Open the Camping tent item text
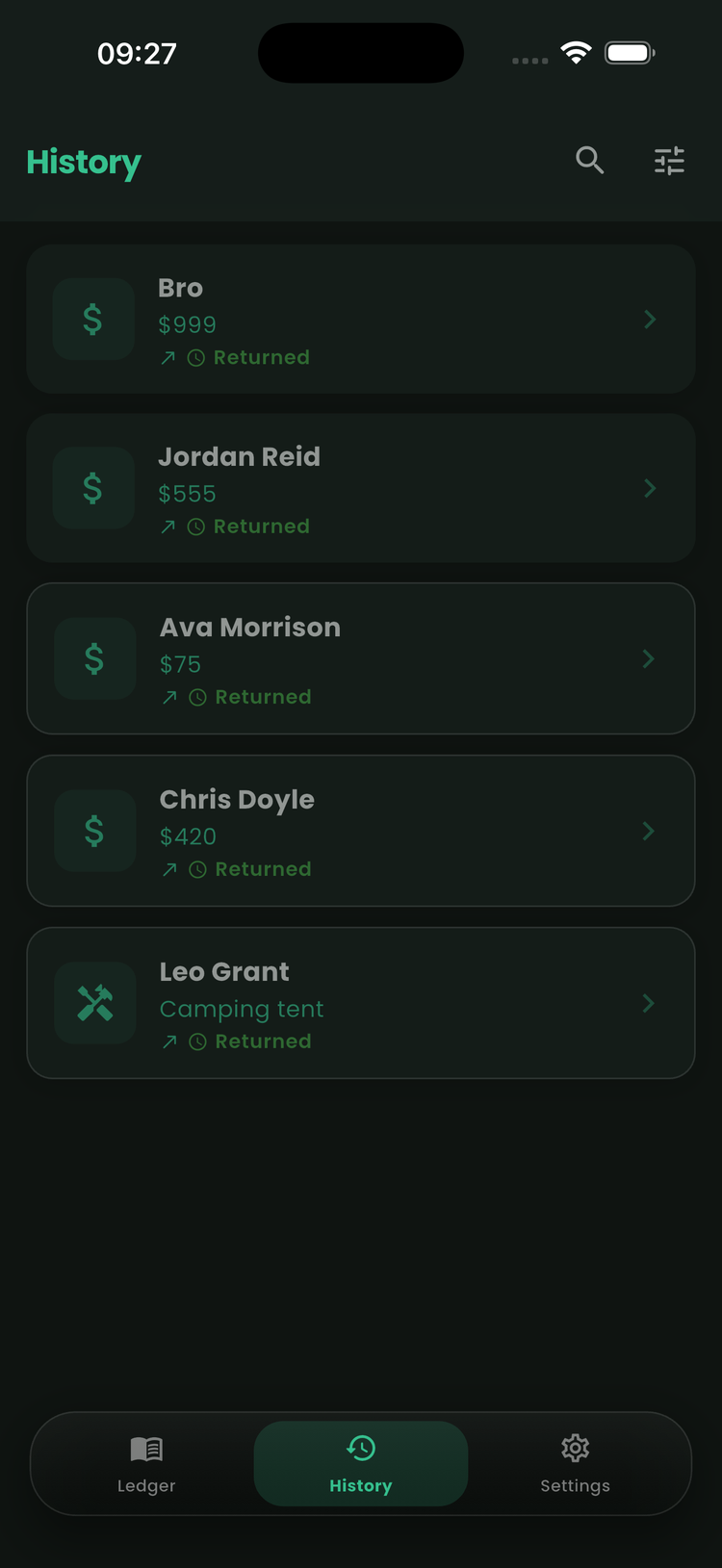The image size is (722, 1568). pyautogui.click(x=242, y=1010)
